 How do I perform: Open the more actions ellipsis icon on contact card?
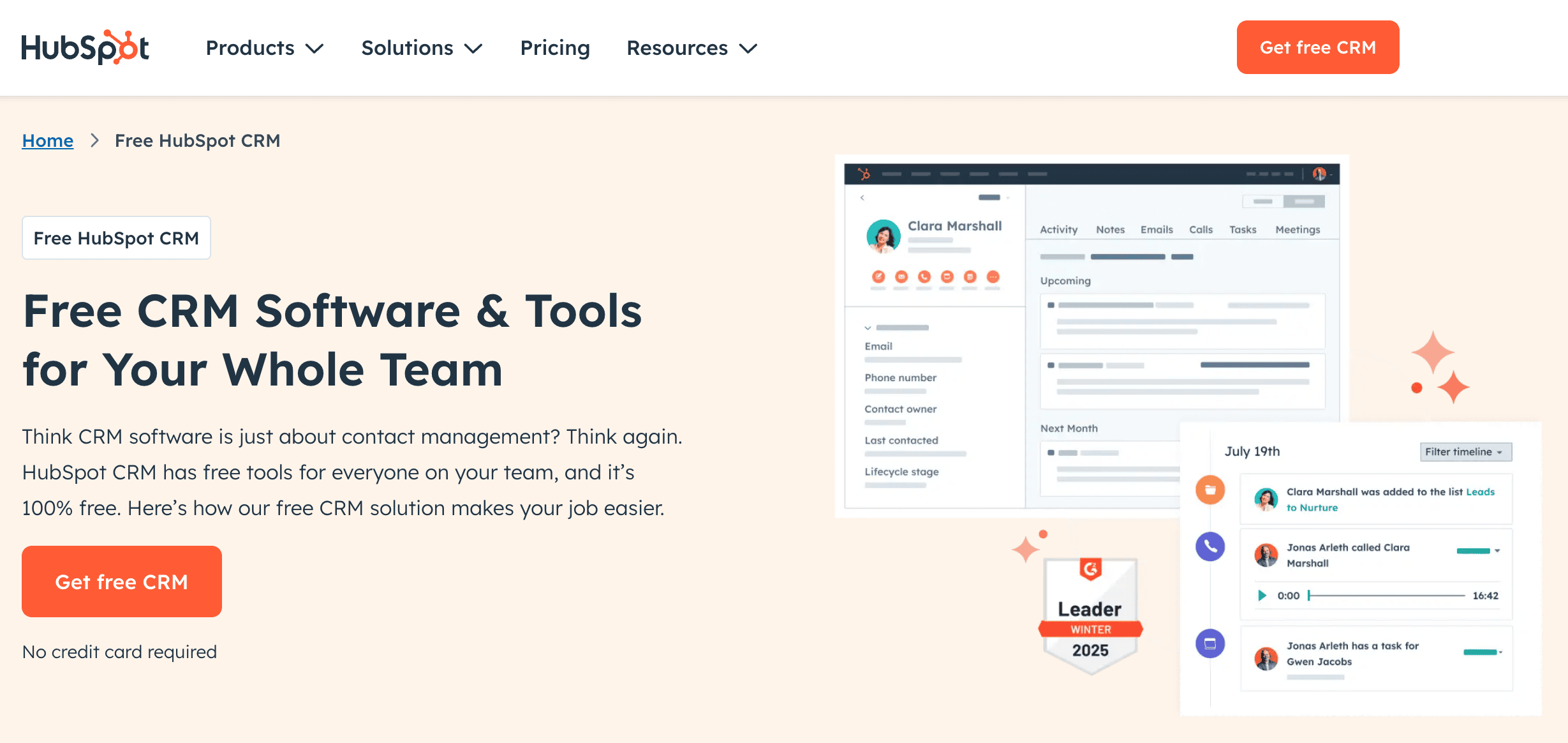(993, 278)
